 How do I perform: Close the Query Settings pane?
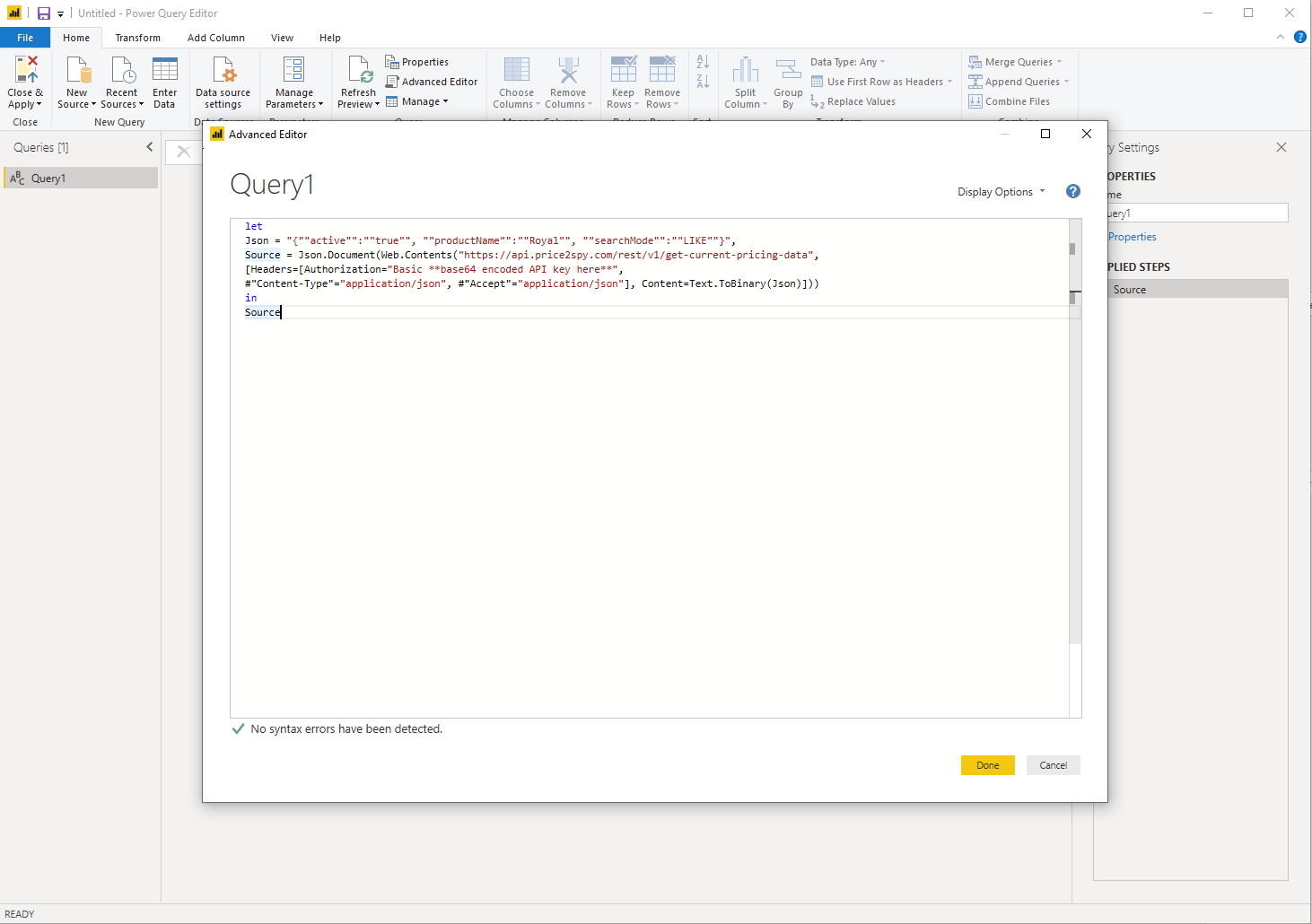pos(1281,147)
